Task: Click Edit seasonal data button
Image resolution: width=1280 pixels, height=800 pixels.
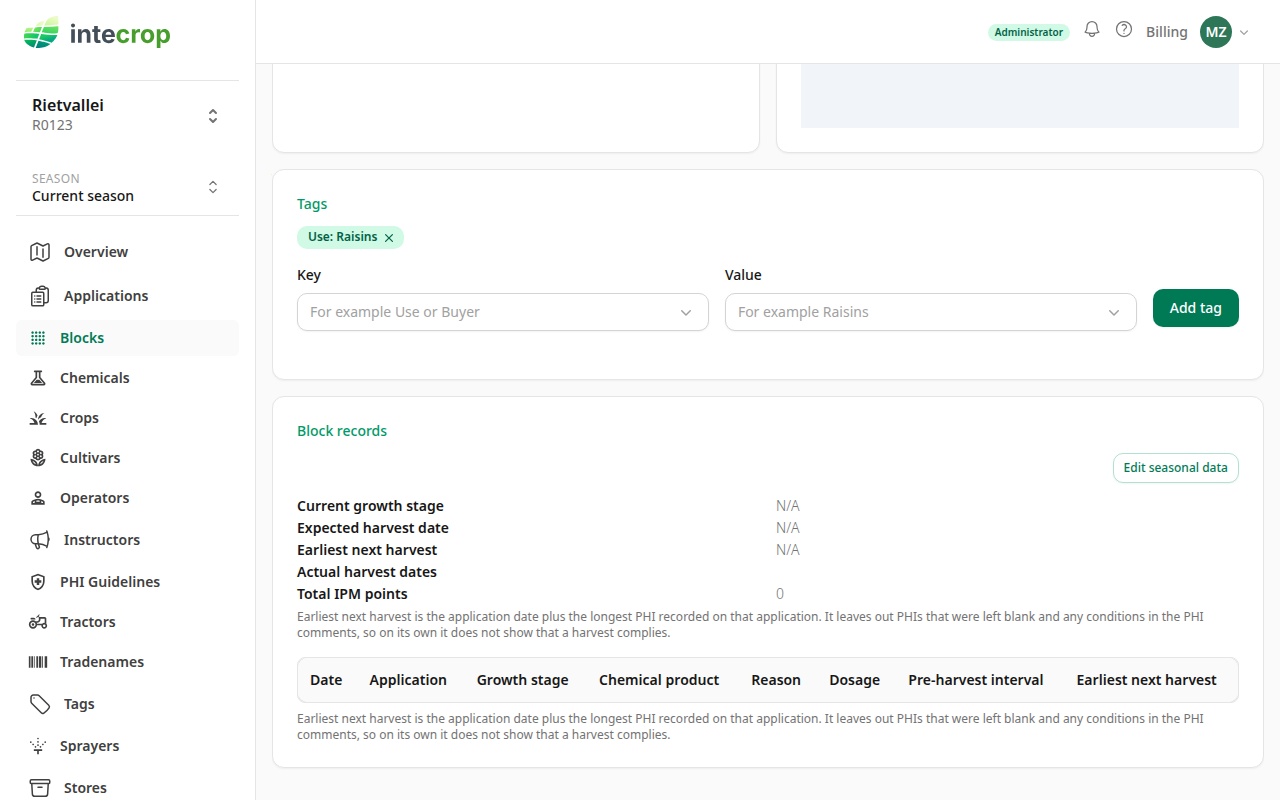Action: point(1176,468)
